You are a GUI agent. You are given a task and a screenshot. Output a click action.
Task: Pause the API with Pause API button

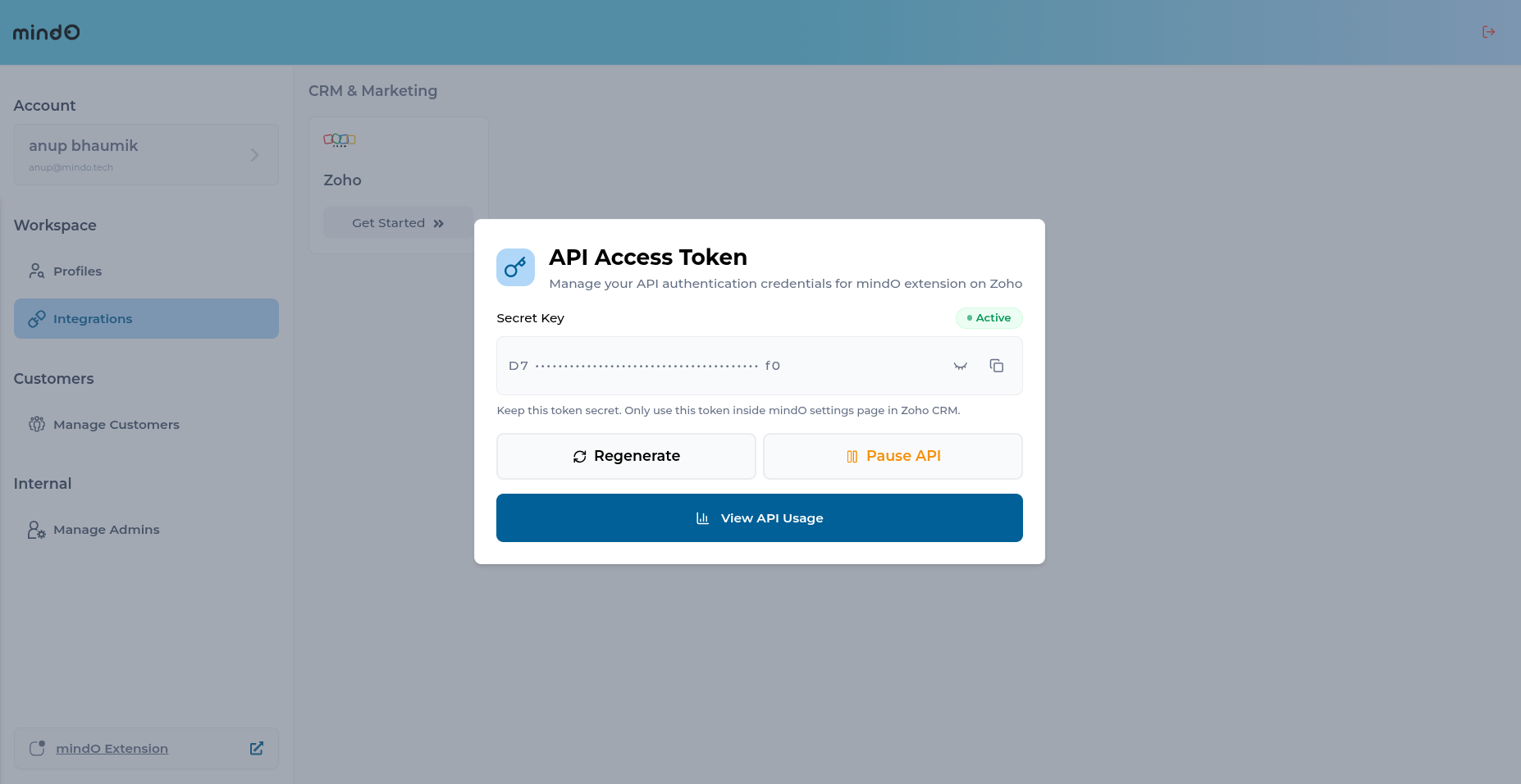click(893, 456)
